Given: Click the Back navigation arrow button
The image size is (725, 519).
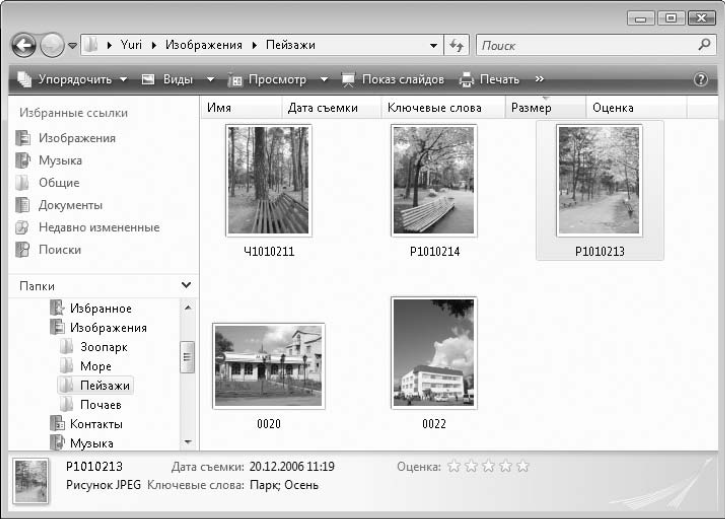Looking at the screenshot, I should click(23, 46).
